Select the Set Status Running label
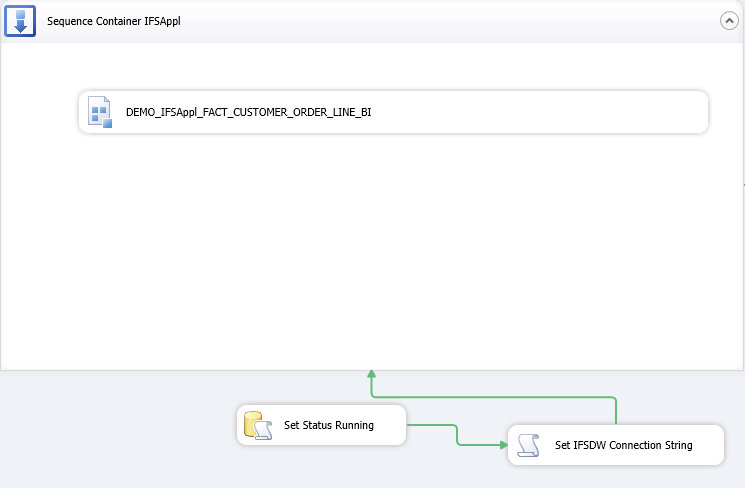745x488 pixels. pos(329,426)
